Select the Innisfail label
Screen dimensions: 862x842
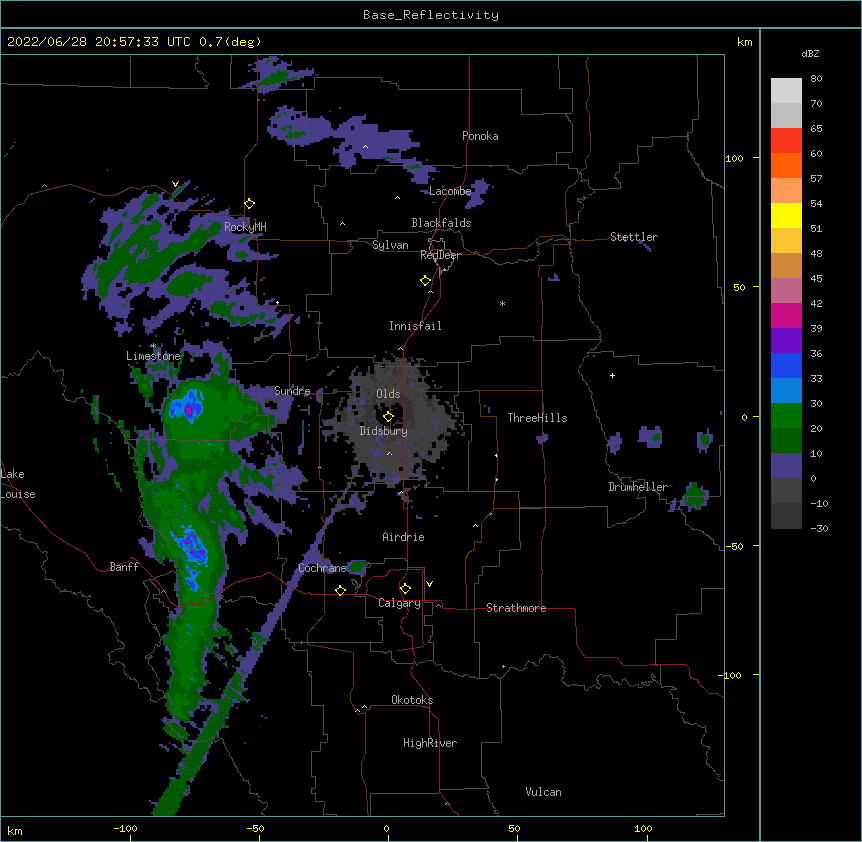(415, 326)
